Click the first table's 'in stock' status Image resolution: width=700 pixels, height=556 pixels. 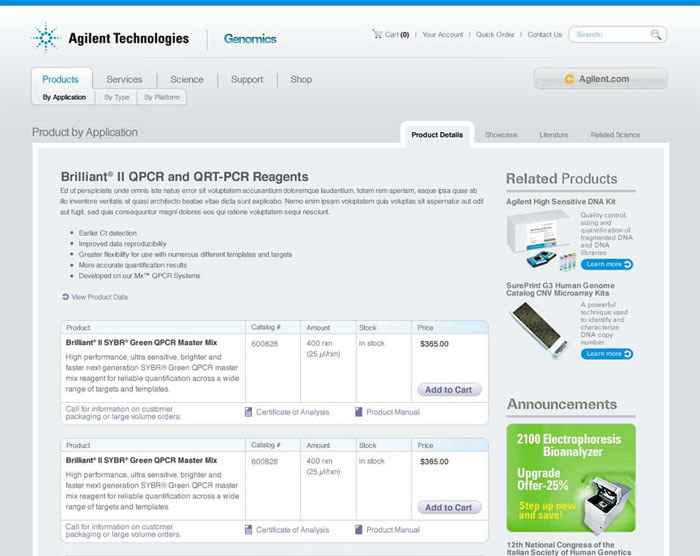coord(371,343)
